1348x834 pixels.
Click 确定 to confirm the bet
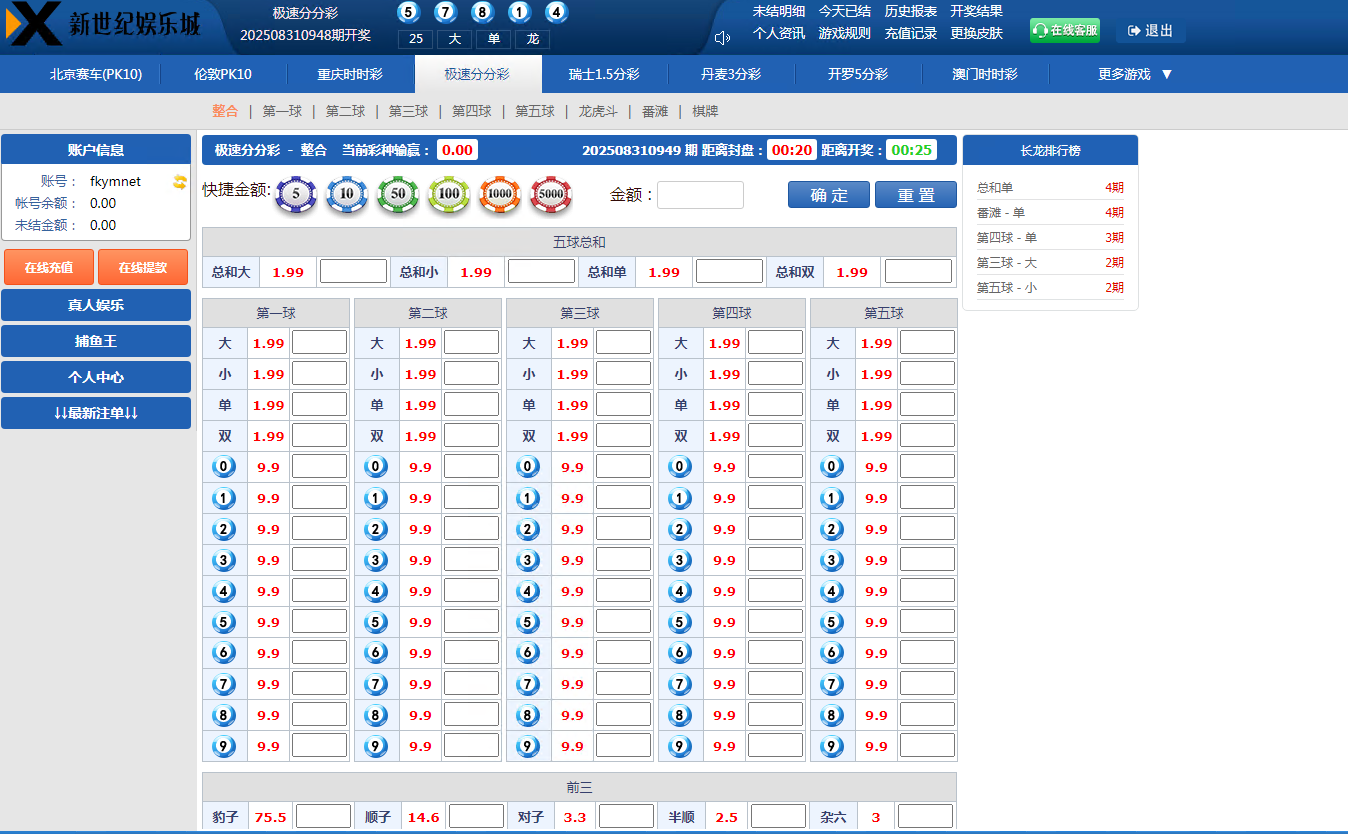tap(828, 195)
